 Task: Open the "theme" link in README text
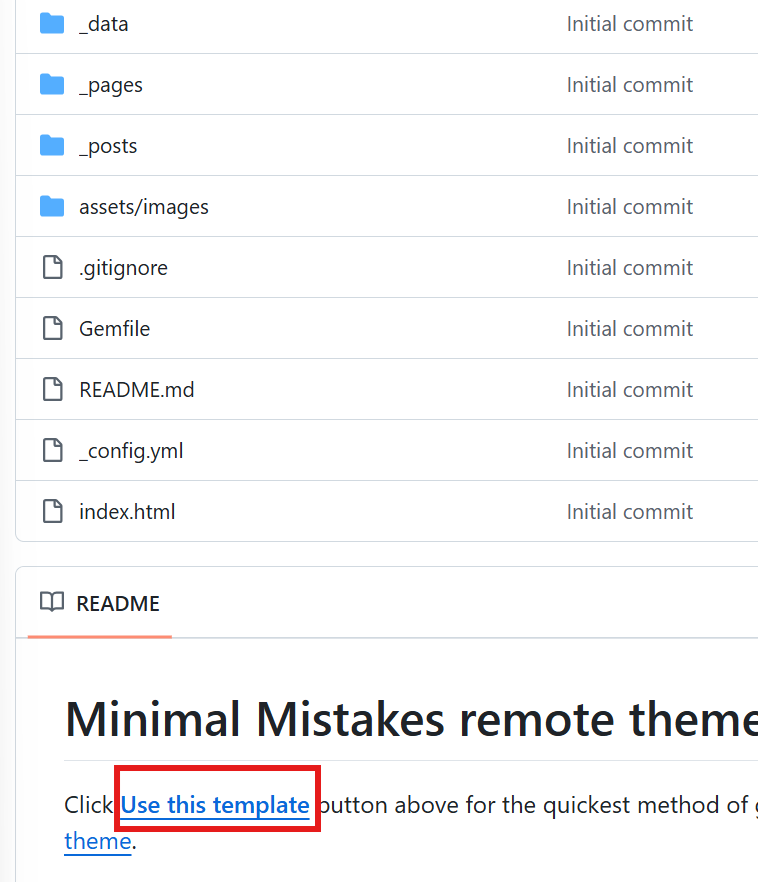97,841
